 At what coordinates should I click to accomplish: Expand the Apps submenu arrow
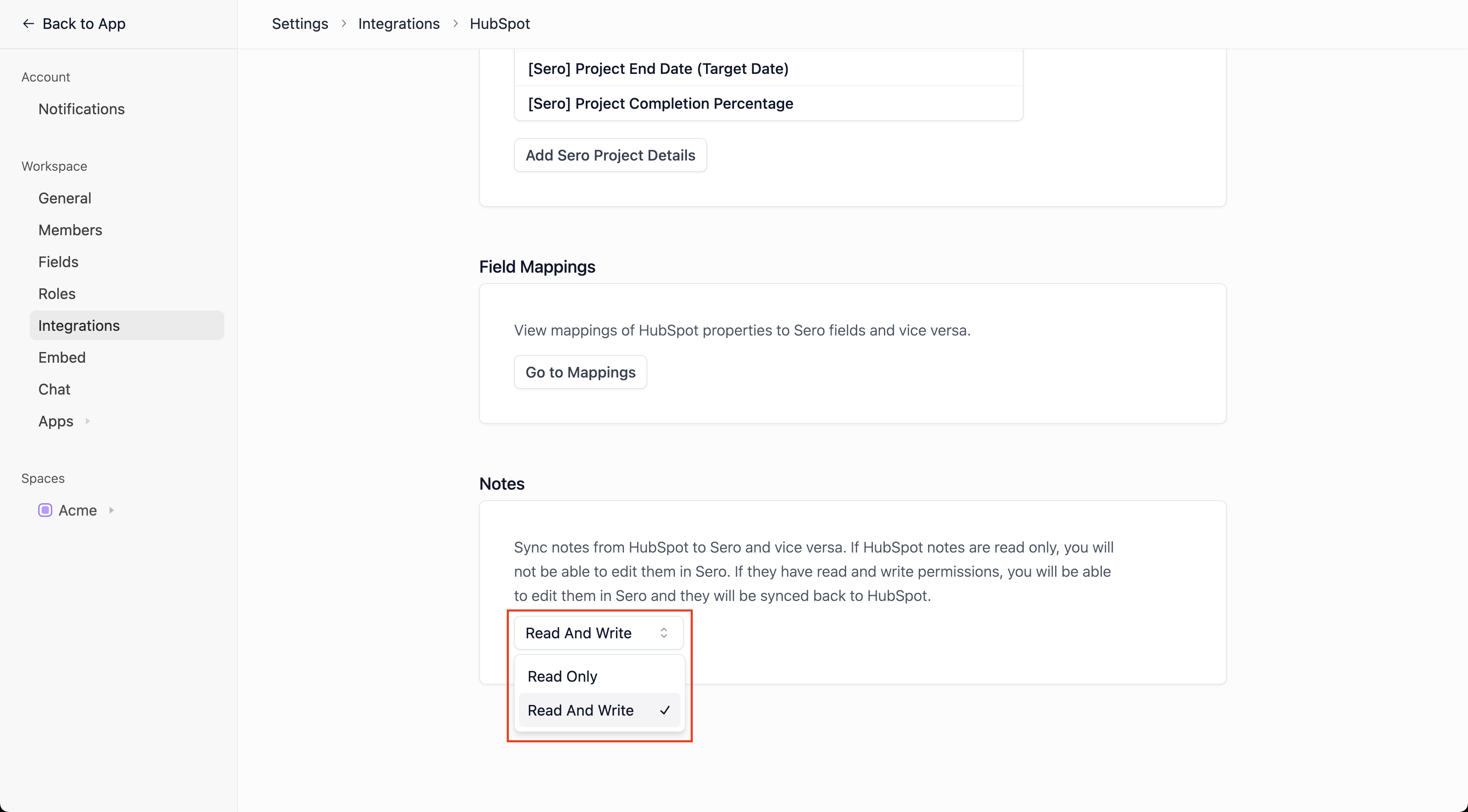[88, 421]
